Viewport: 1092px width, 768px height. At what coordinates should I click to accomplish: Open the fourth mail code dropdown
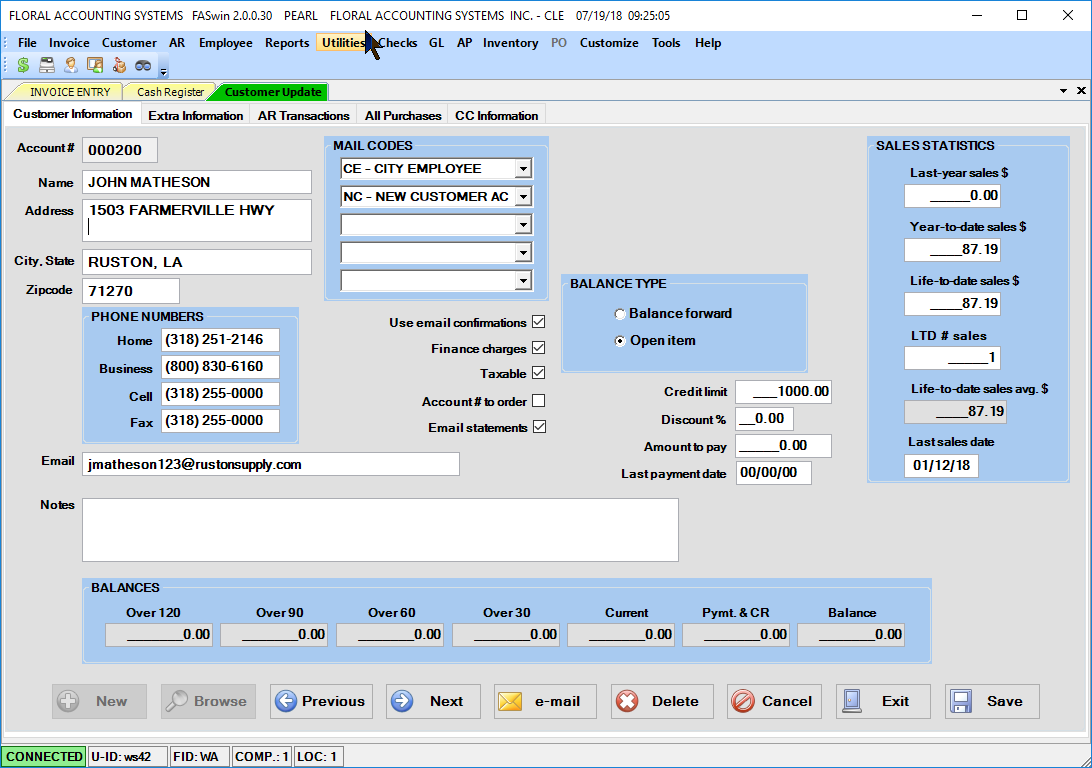coord(523,252)
